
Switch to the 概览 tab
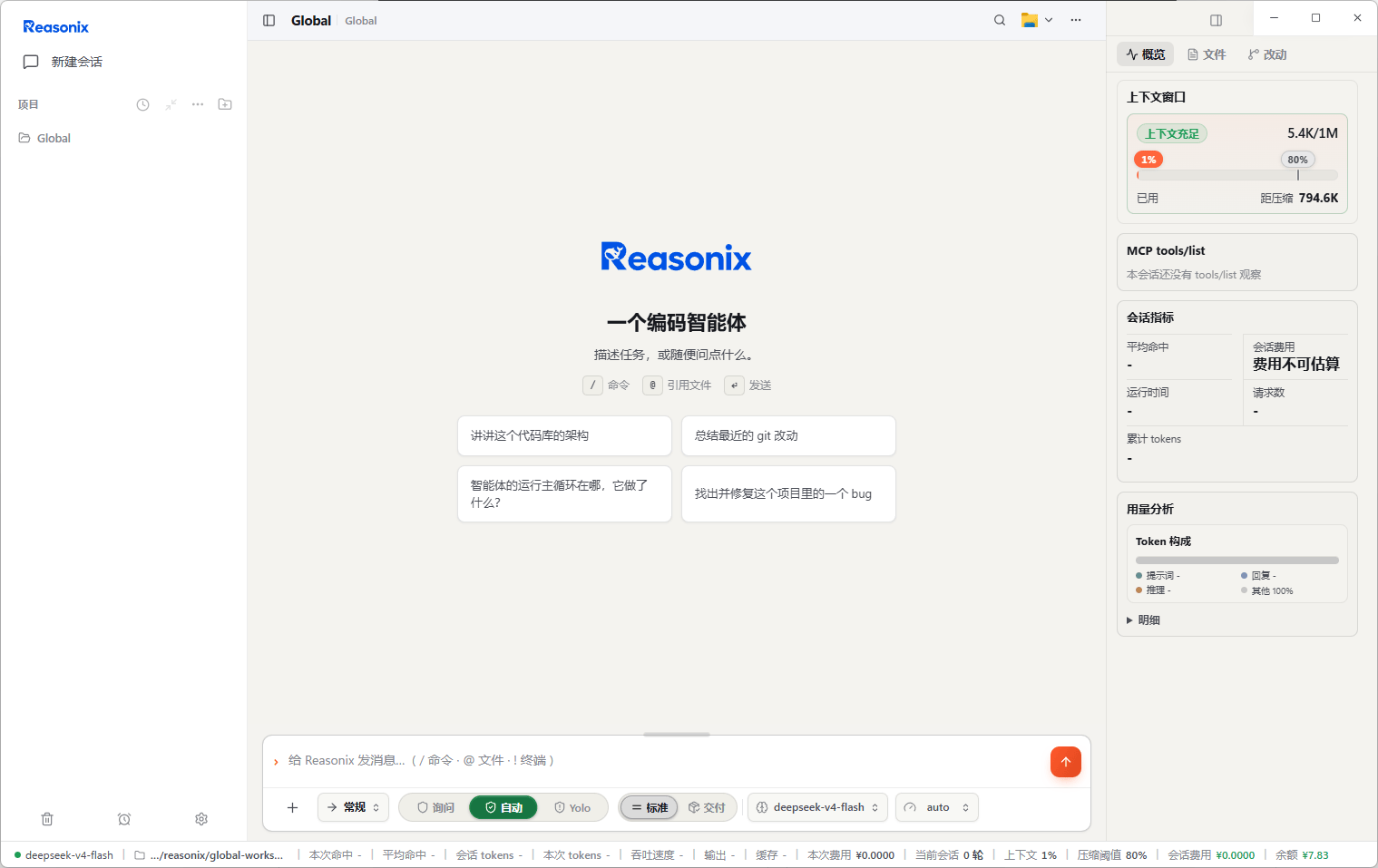(1146, 54)
